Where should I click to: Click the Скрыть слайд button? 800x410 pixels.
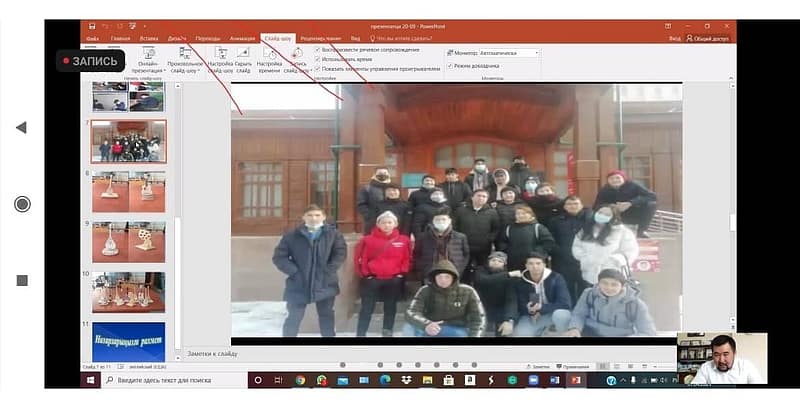[x=243, y=61]
